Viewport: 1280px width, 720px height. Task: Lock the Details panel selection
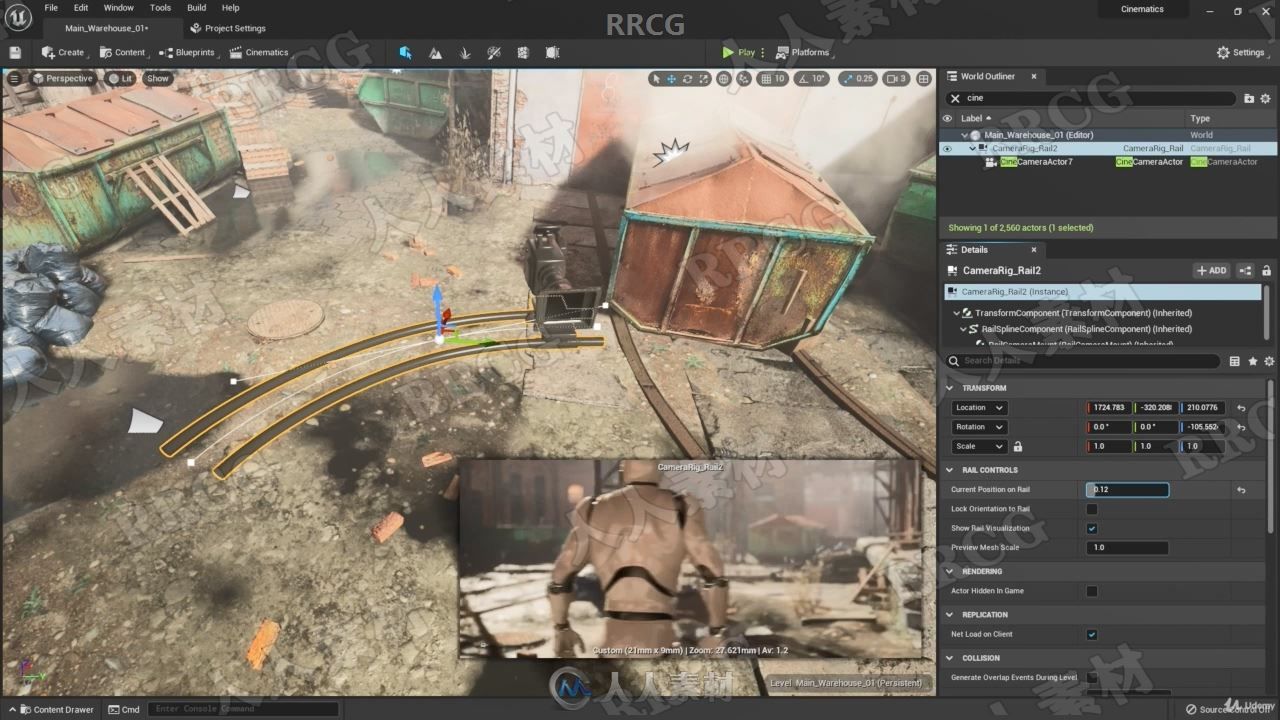[x=1266, y=270]
